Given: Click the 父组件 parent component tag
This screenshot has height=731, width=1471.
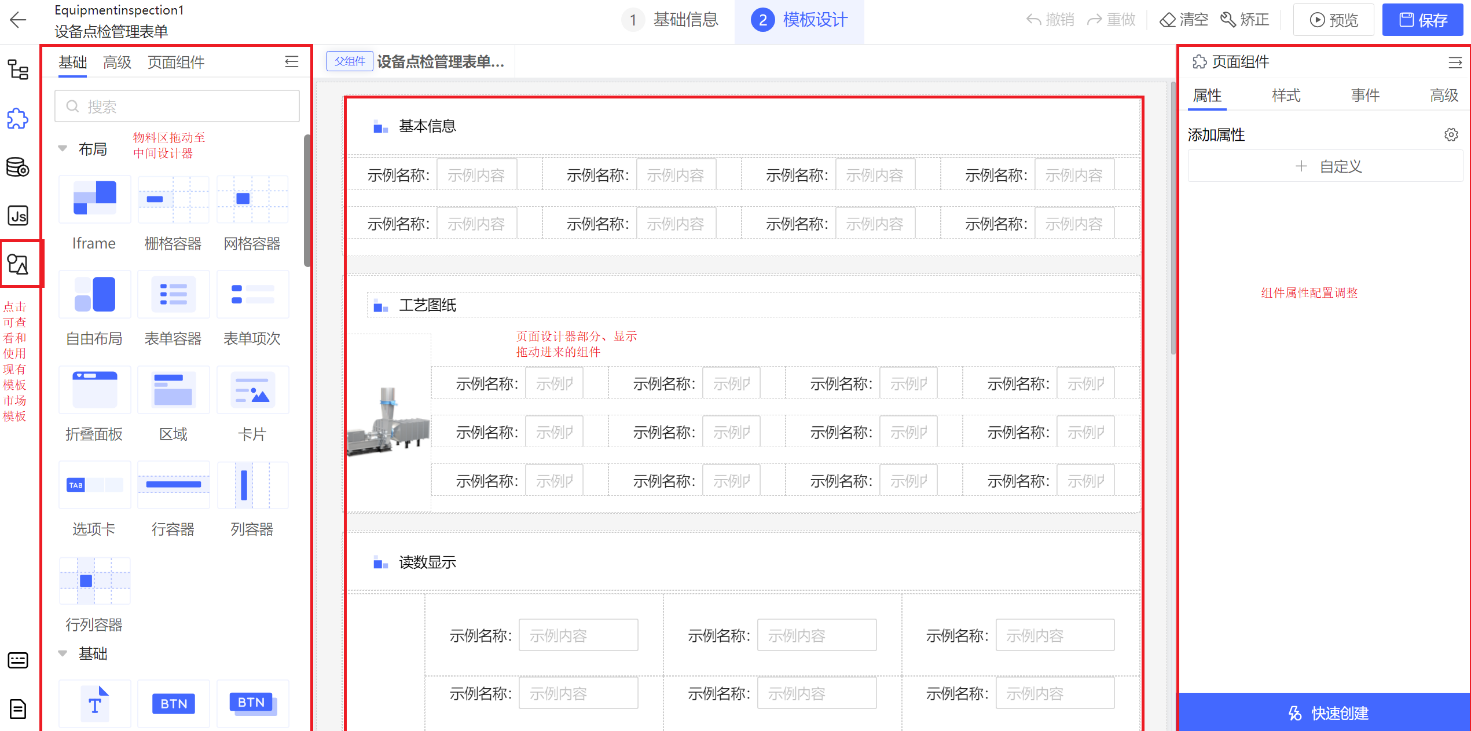Looking at the screenshot, I should click(x=349, y=61).
